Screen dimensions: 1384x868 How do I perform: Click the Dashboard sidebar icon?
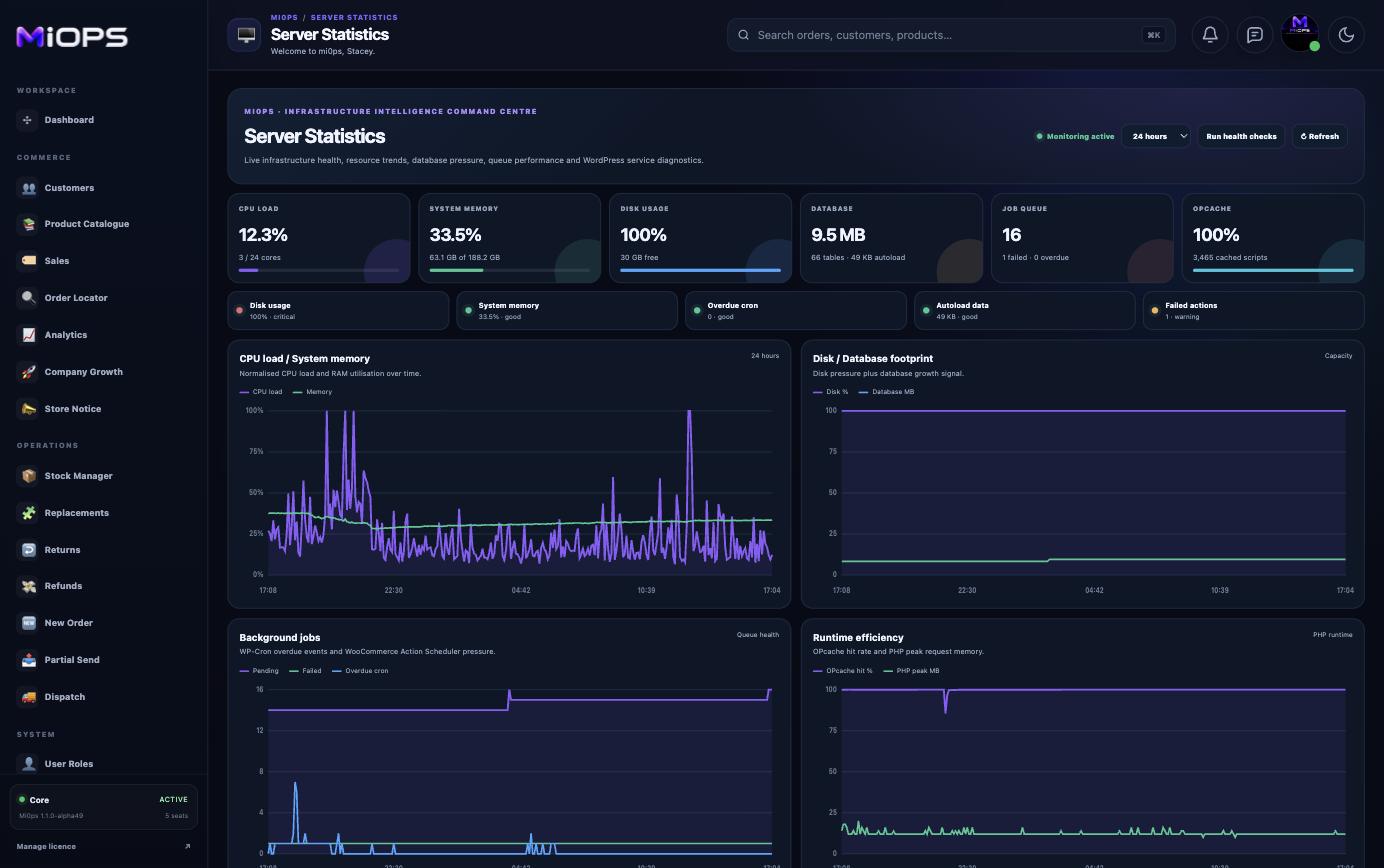[x=28, y=120]
